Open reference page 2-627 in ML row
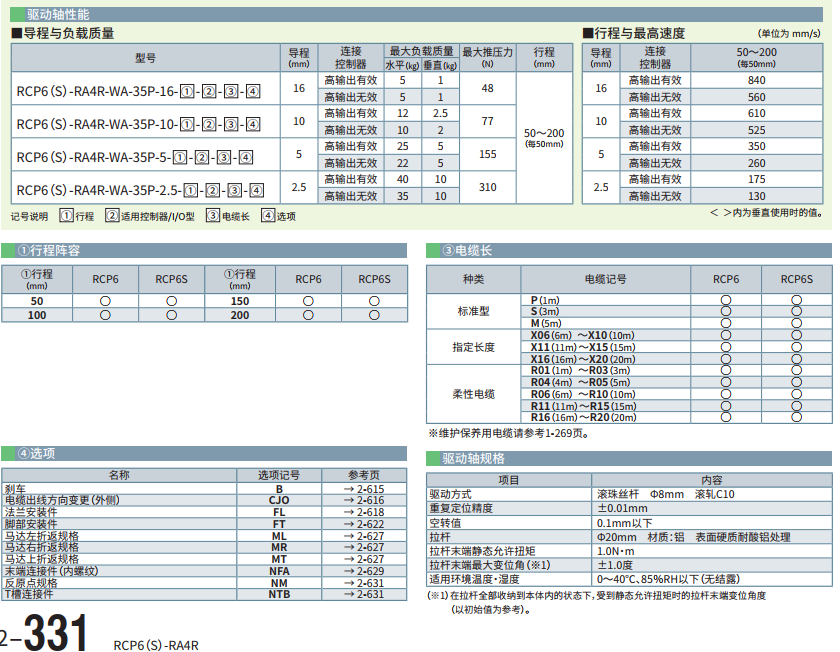The height and width of the screenshot is (652, 840). pos(364,536)
